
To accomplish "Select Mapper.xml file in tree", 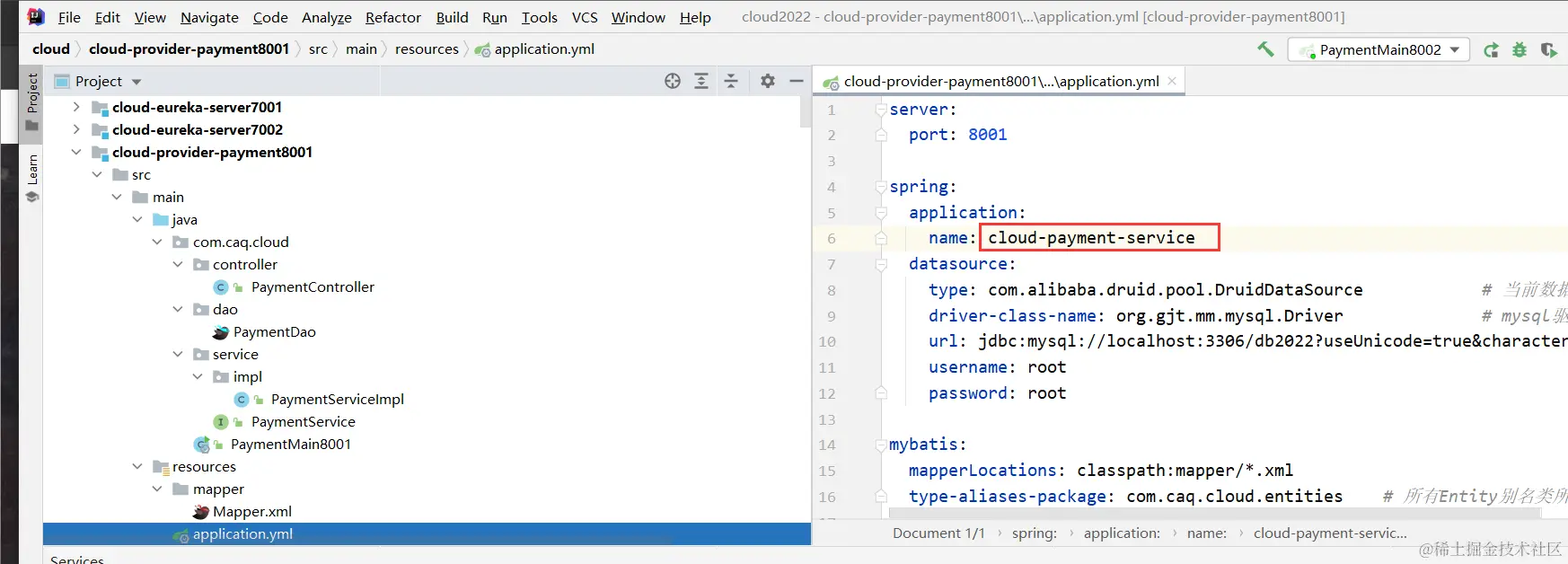I will (x=251, y=511).
